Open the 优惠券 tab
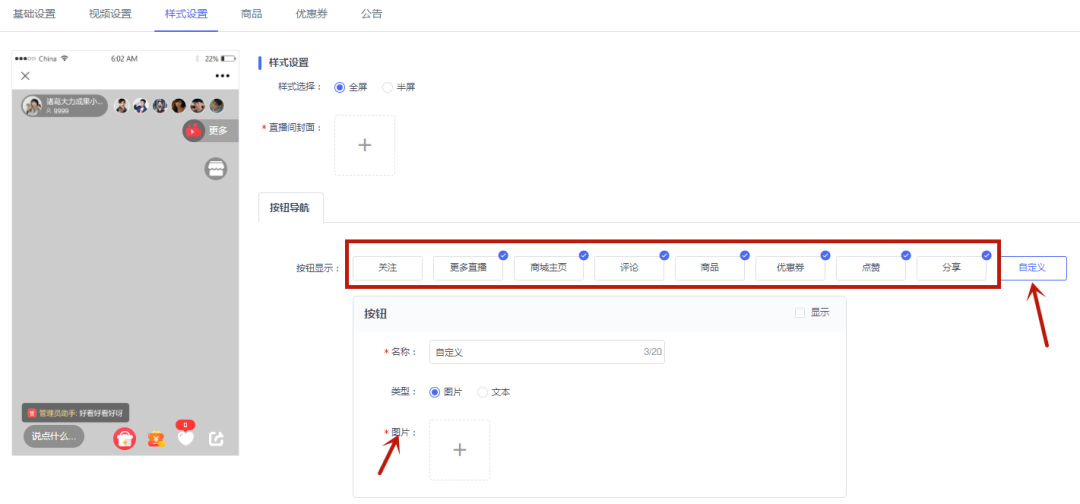 311,14
